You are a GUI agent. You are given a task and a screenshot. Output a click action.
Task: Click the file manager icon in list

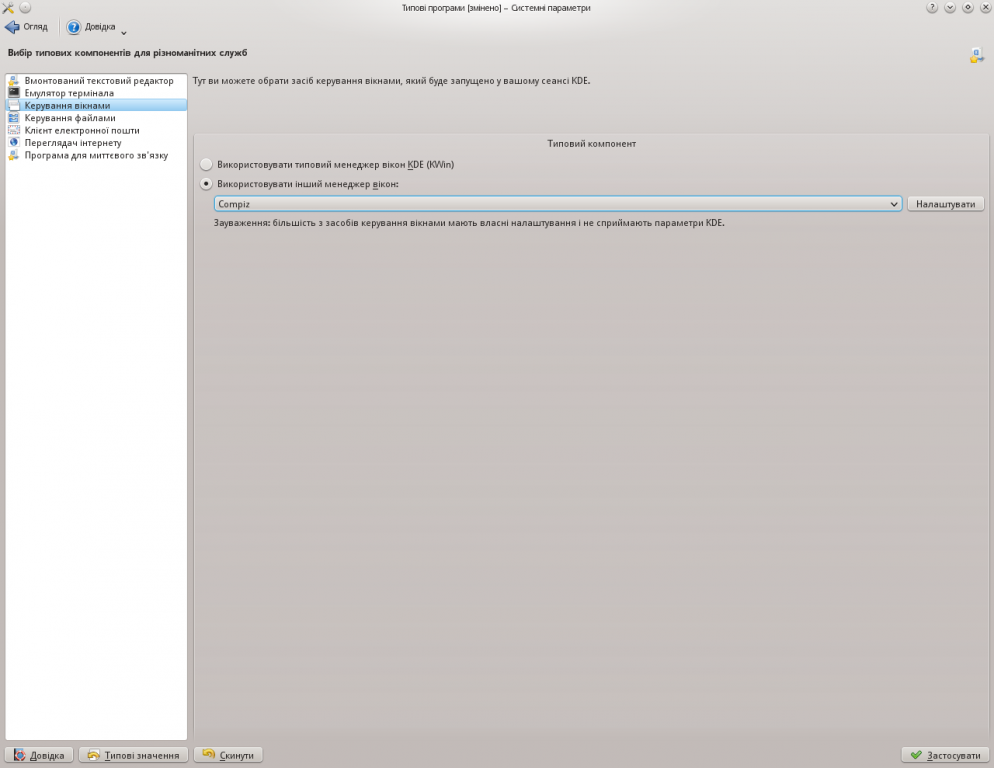[x=13, y=118]
